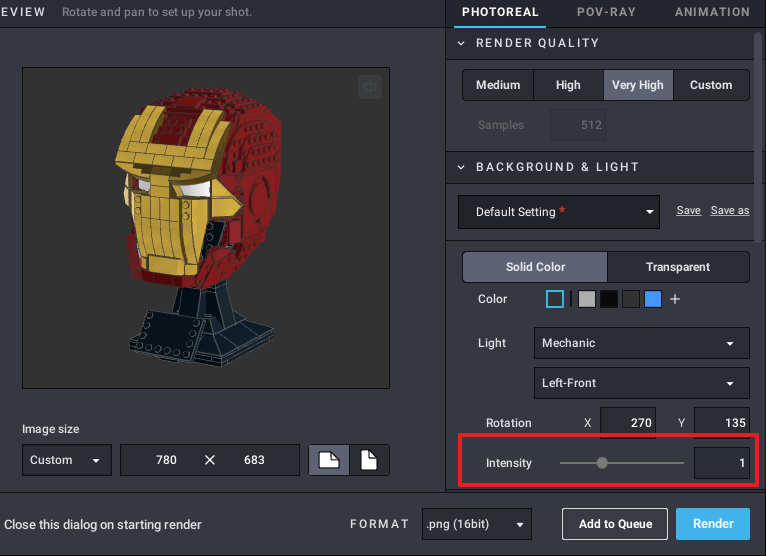Screen dimensions: 766x556
Task: Click Add to Queue
Action: point(615,524)
